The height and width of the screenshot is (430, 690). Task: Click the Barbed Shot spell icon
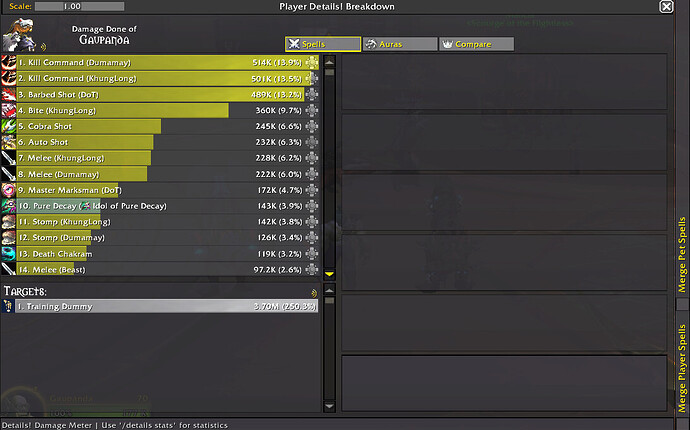click(9, 95)
